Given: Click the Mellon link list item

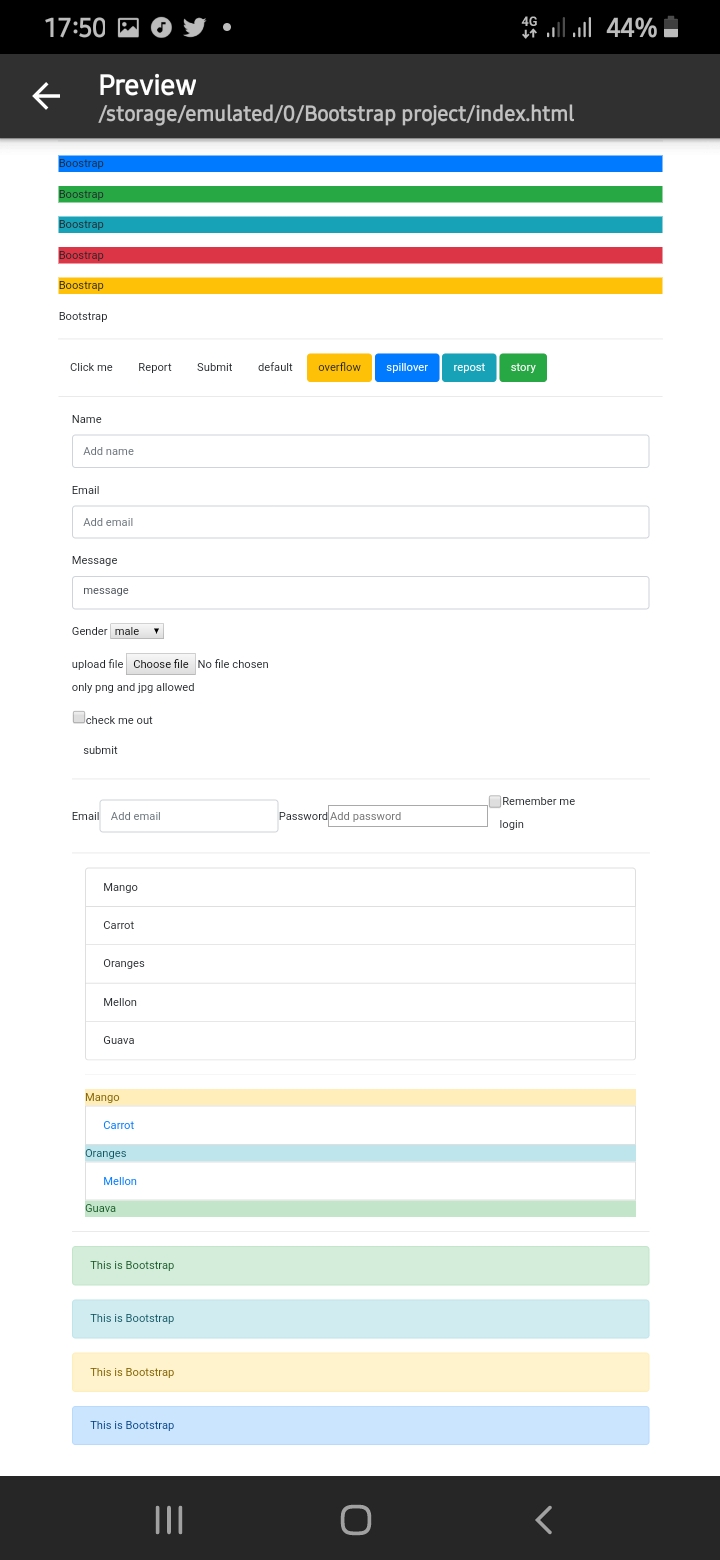Looking at the screenshot, I should click(120, 1181).
